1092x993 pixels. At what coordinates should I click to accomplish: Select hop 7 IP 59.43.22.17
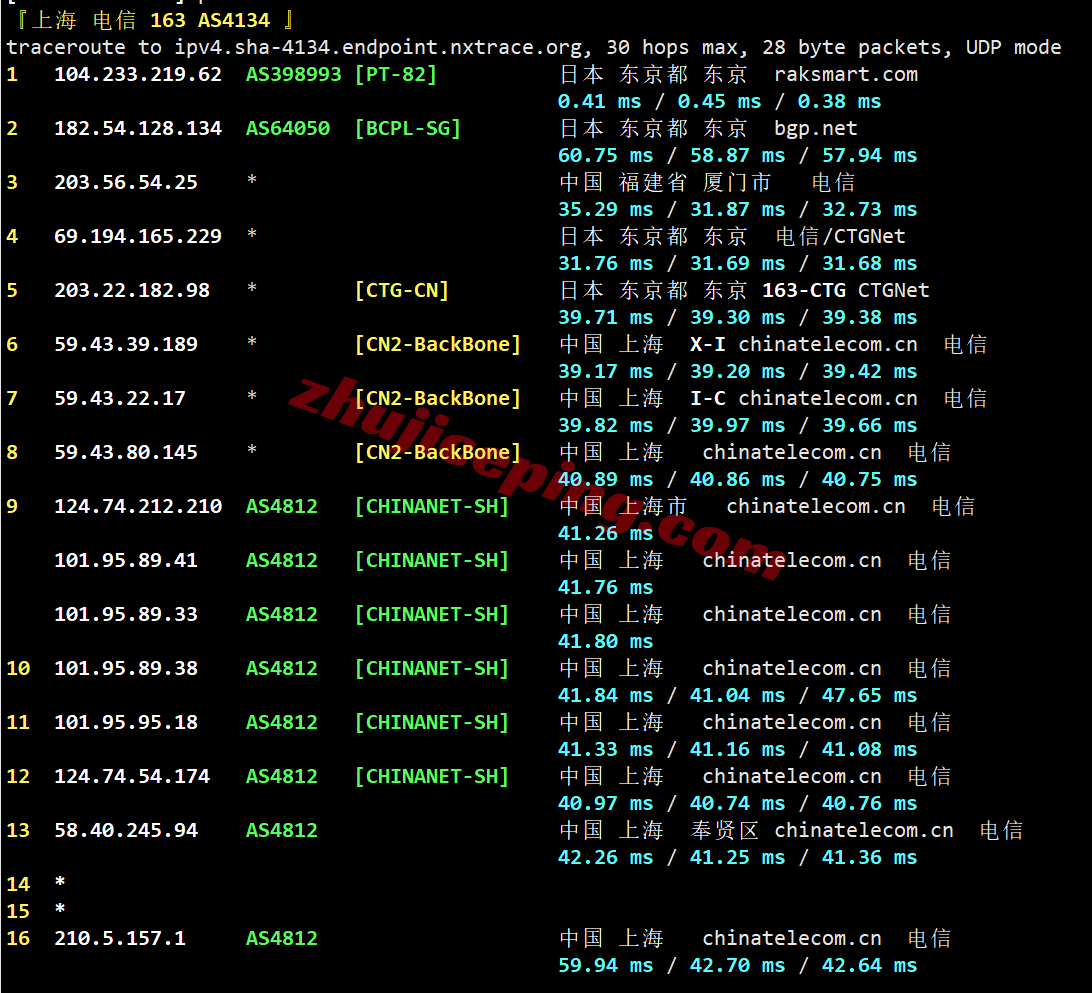120,398
